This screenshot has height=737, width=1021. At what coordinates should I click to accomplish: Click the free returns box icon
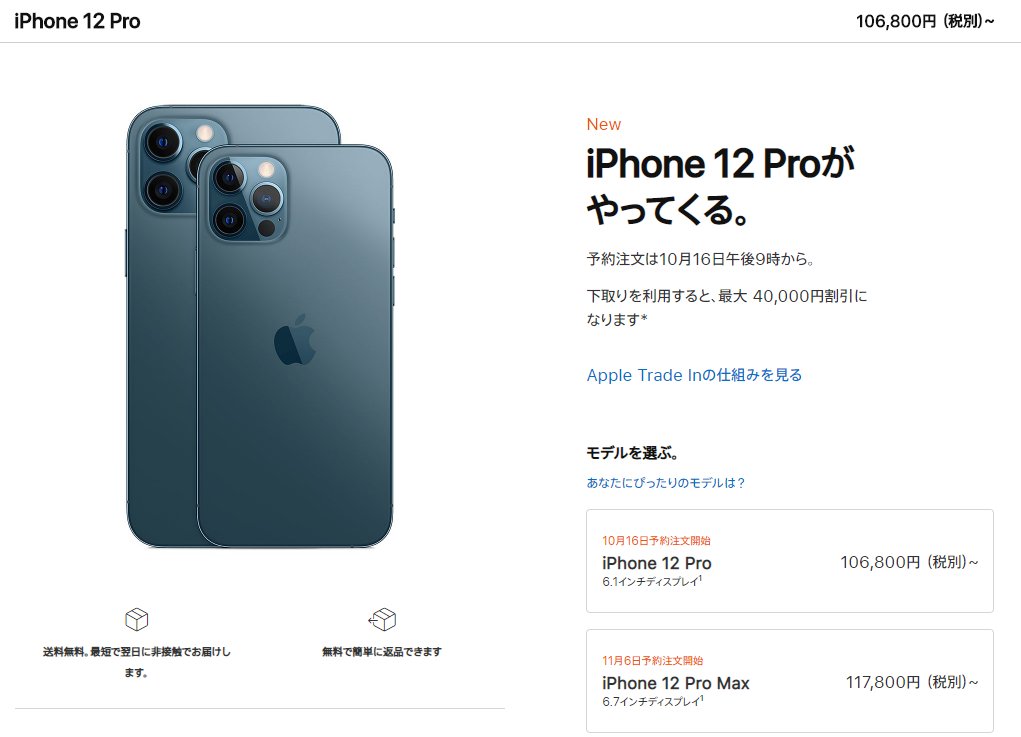[x=382, y=619]
